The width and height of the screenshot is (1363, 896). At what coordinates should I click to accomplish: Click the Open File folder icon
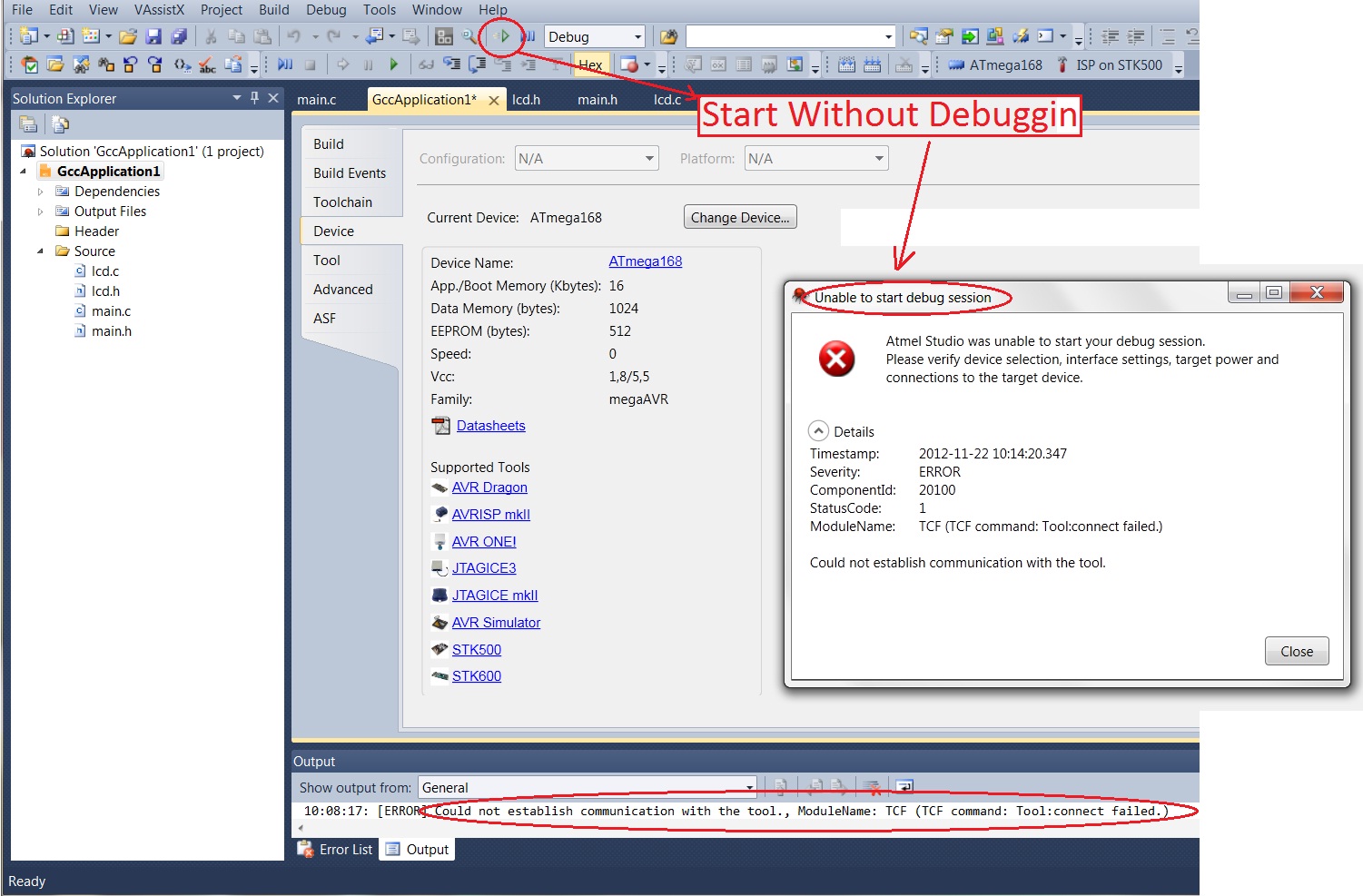[128, 37]
